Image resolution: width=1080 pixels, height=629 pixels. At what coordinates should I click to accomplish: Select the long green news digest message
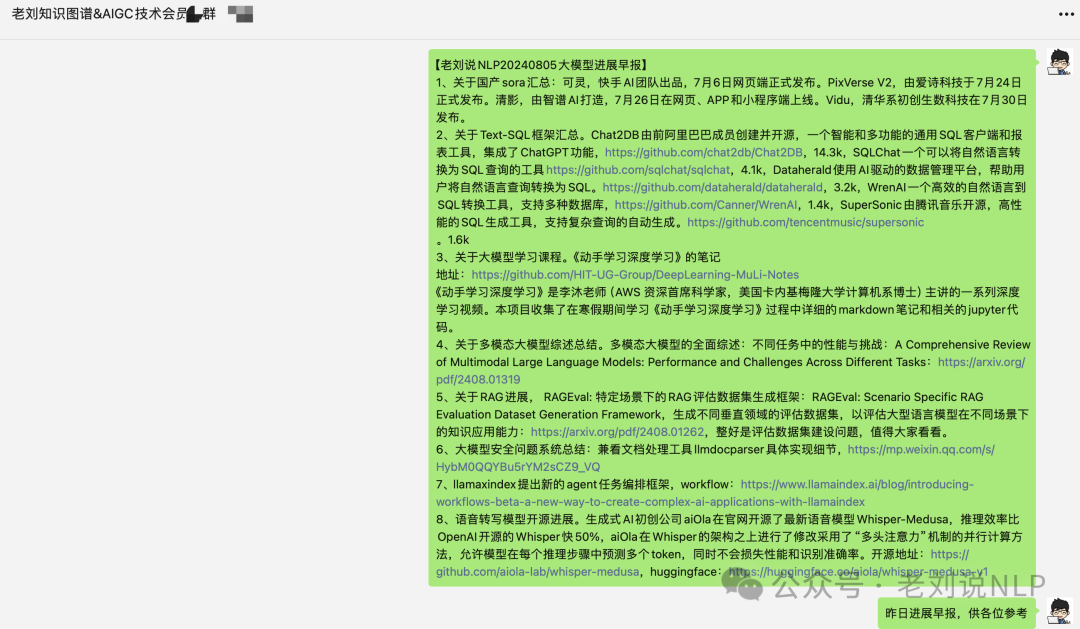[x=700, y=310]
